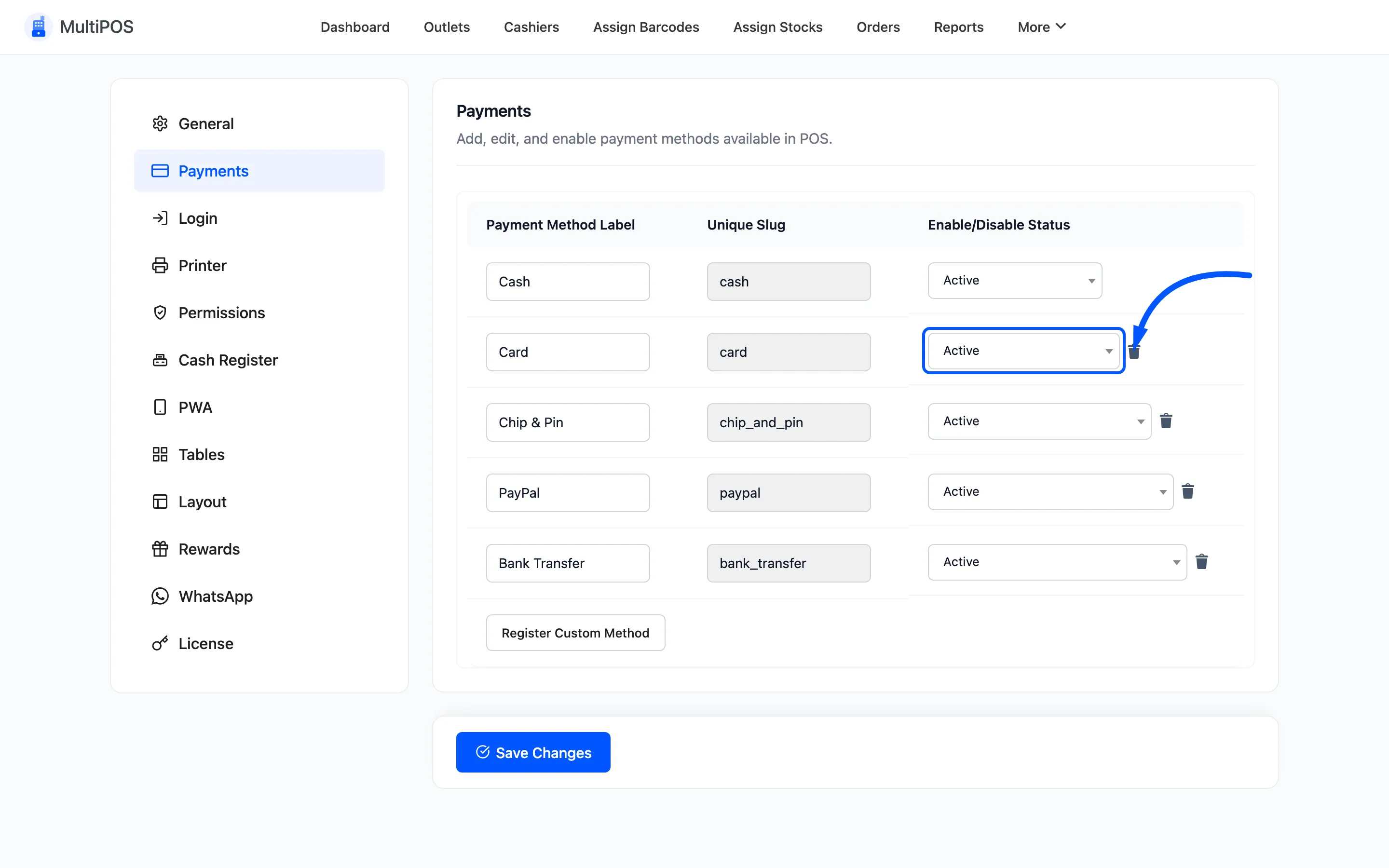Click the Bank Transfer label field
Viewport: 1389px width, 868px height.
click(568, 563)
